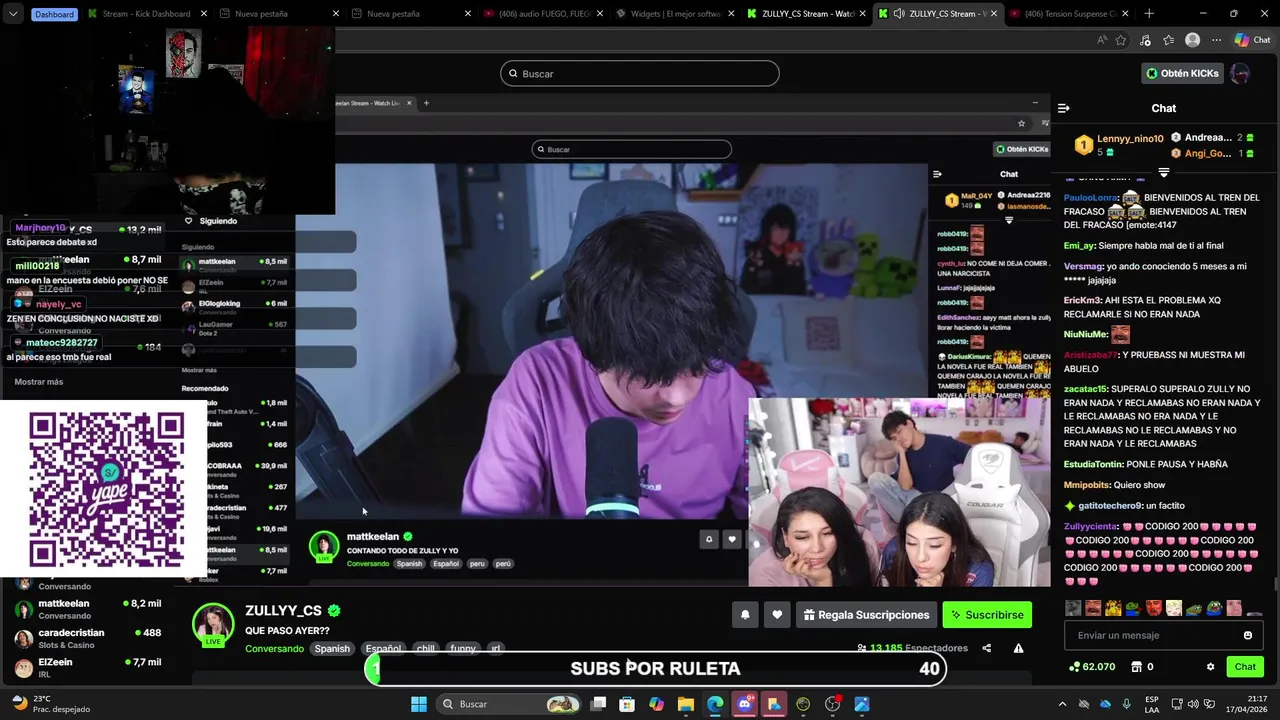Collapse the chat panel arrow icon
The image size is (1280, 720).
pyautogui.click(x=1064, y=108)
